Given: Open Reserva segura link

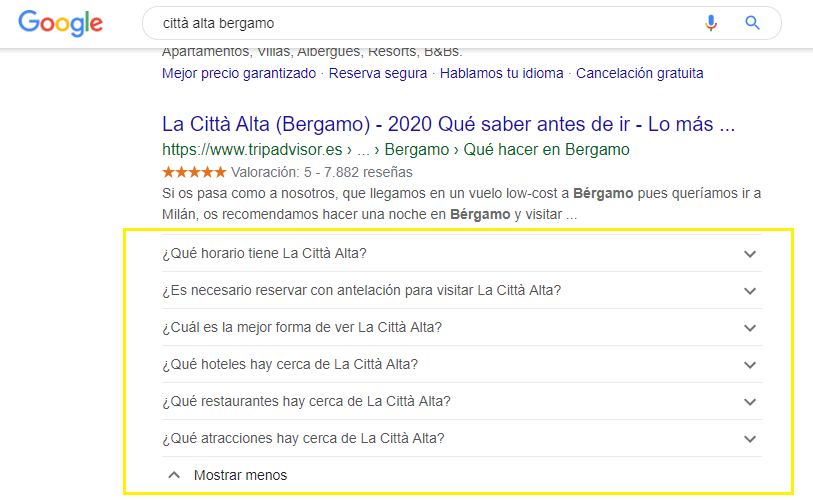Looking at the screenshot, I should pyautogui.click(x=378, y=73).
